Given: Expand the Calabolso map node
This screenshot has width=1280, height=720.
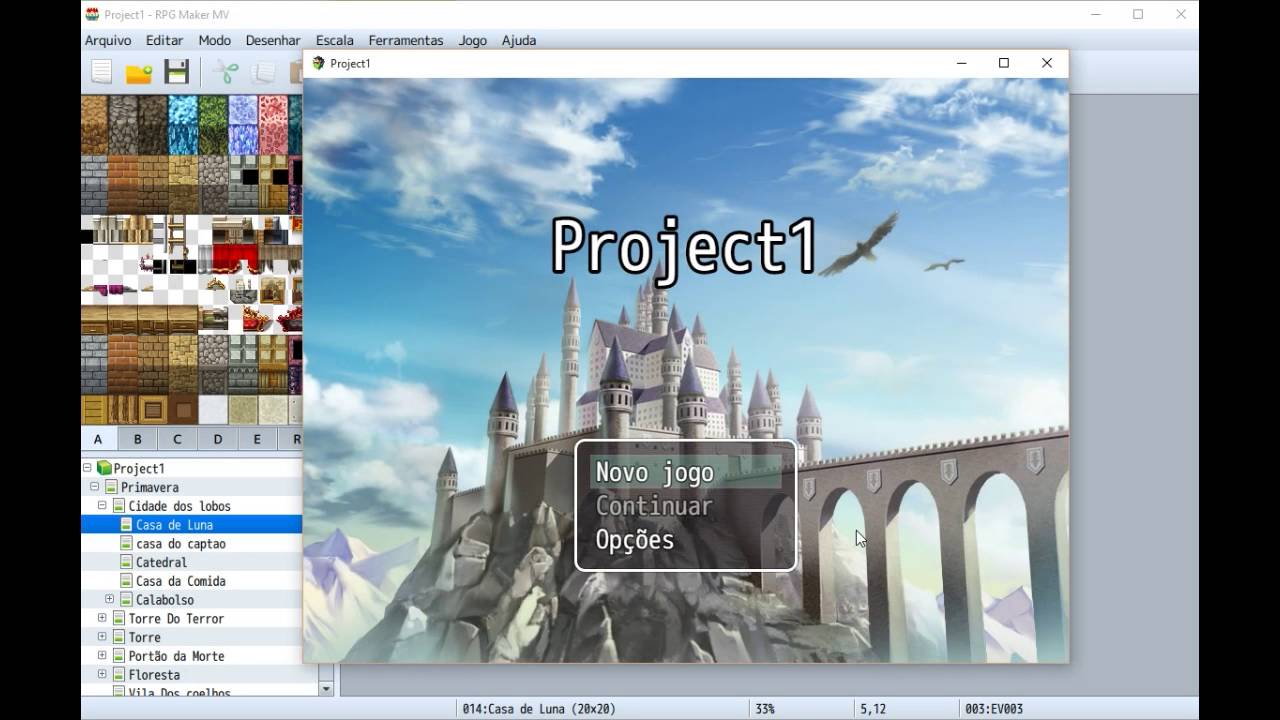Looking at the screenshot, I should coord(109,600).
